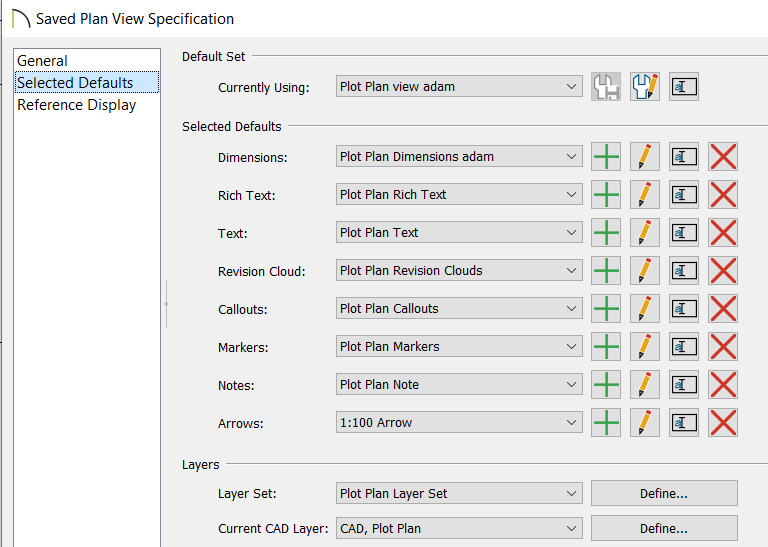This screenshot has height=547, width=768.
Task: Delete the Plot Plan Text default
Action: coord(723,233)
